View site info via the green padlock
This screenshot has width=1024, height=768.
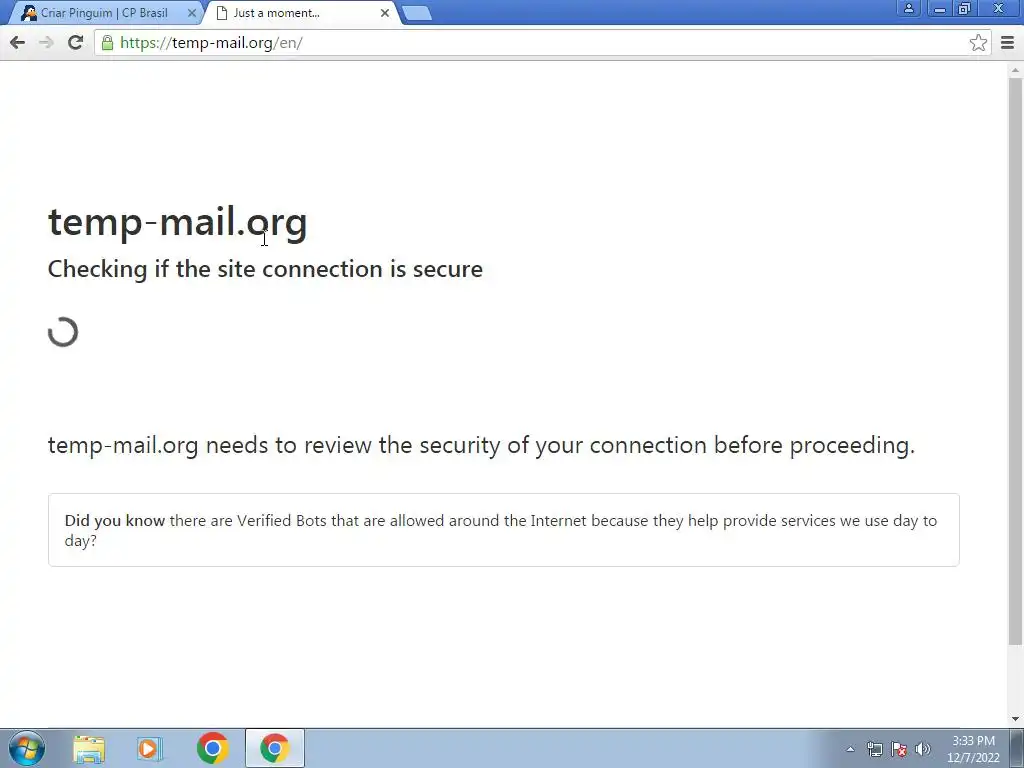coord(107,43)
